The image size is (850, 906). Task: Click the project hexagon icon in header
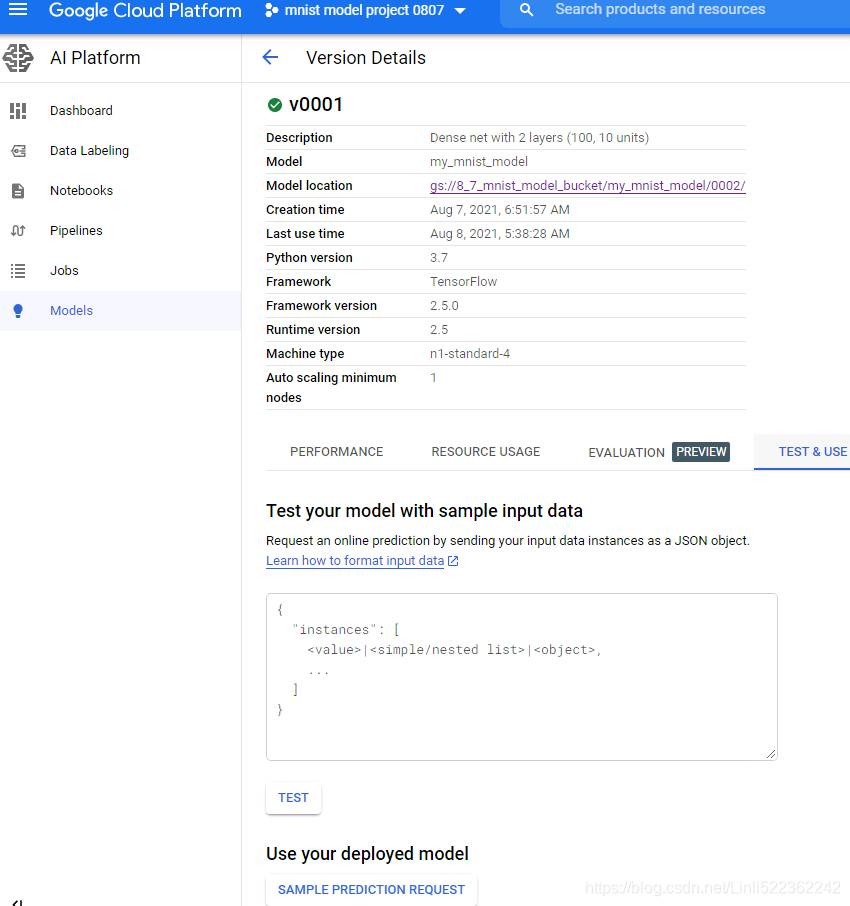coord(272,10)
